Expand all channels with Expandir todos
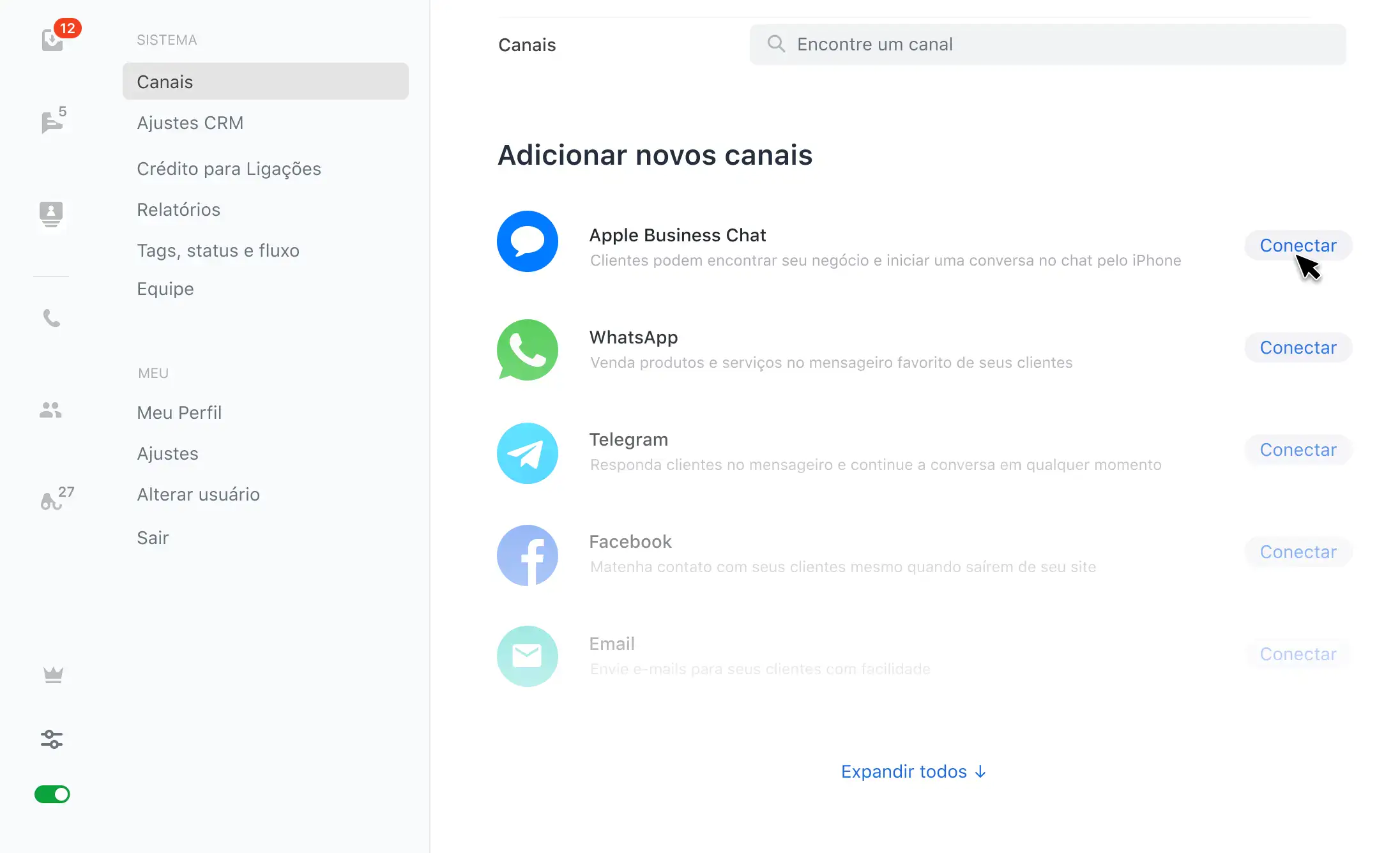The width and height of the screenshot is (1400, 853). [x=913, y=771]
